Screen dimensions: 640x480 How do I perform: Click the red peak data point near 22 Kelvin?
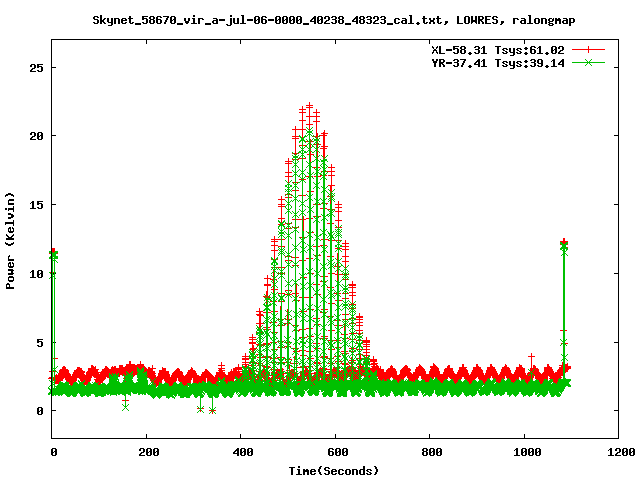(309, 106)
